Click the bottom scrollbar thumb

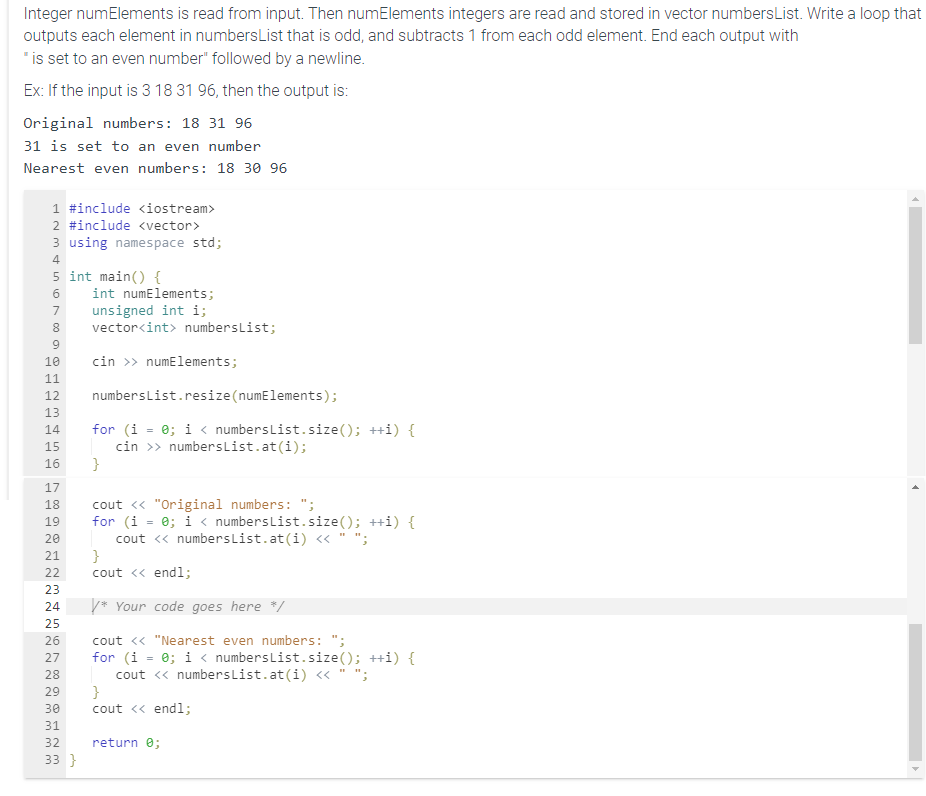pyautogui.click(x=915, y=690)
